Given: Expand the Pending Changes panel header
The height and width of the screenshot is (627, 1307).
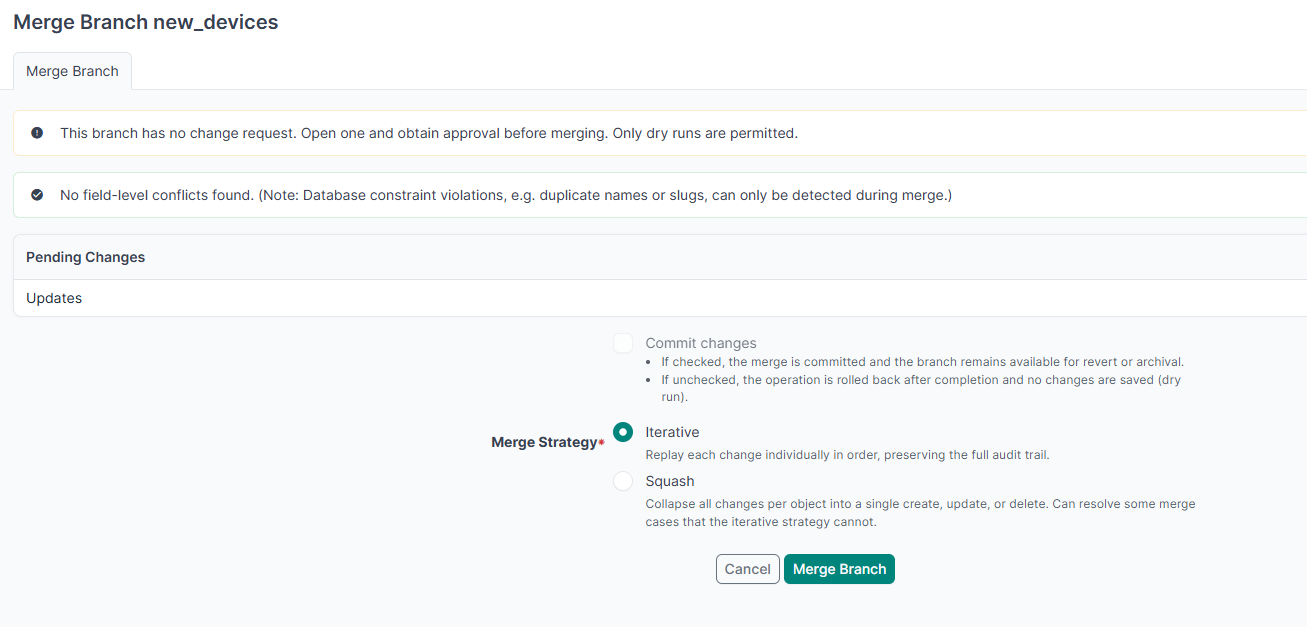Looking at the screenshot, I should (x=660, y=257).
